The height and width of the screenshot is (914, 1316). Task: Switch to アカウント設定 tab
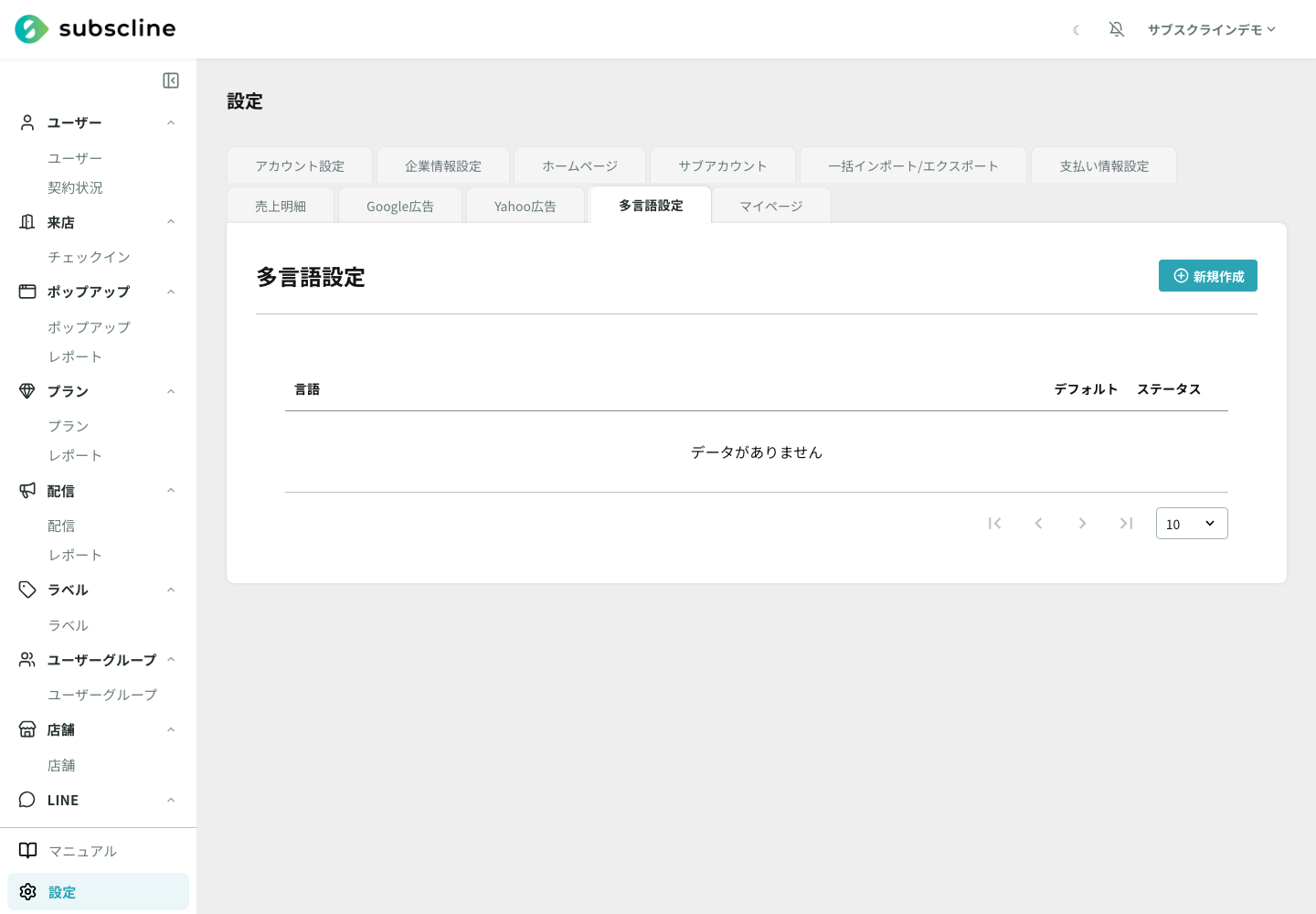click(x=300, y=165)
